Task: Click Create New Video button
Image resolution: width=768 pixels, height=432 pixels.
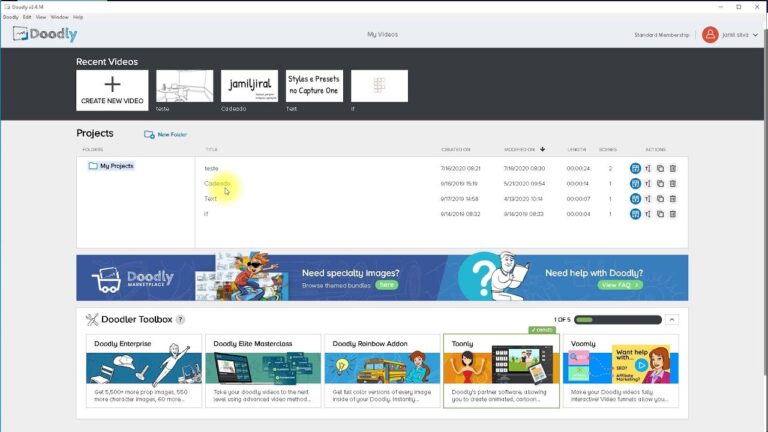Action: click(112, 90)
